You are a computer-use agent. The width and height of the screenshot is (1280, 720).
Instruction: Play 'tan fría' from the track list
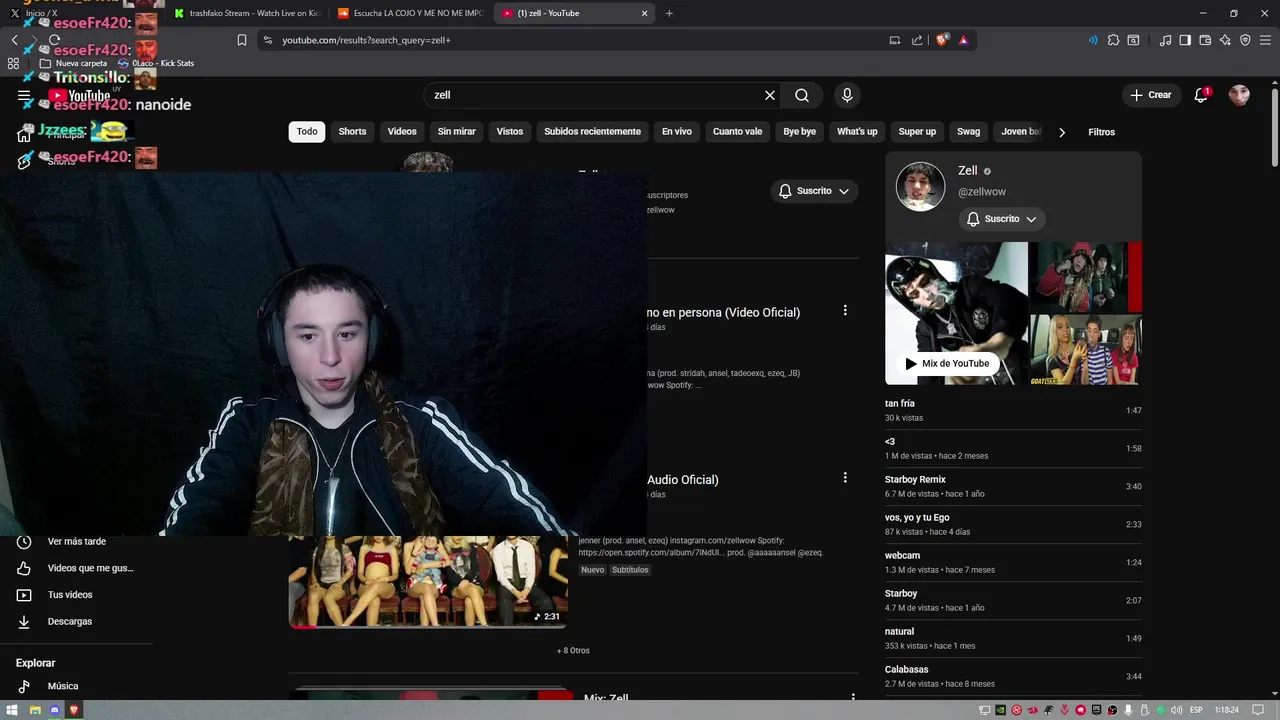tap(1013, 411)
